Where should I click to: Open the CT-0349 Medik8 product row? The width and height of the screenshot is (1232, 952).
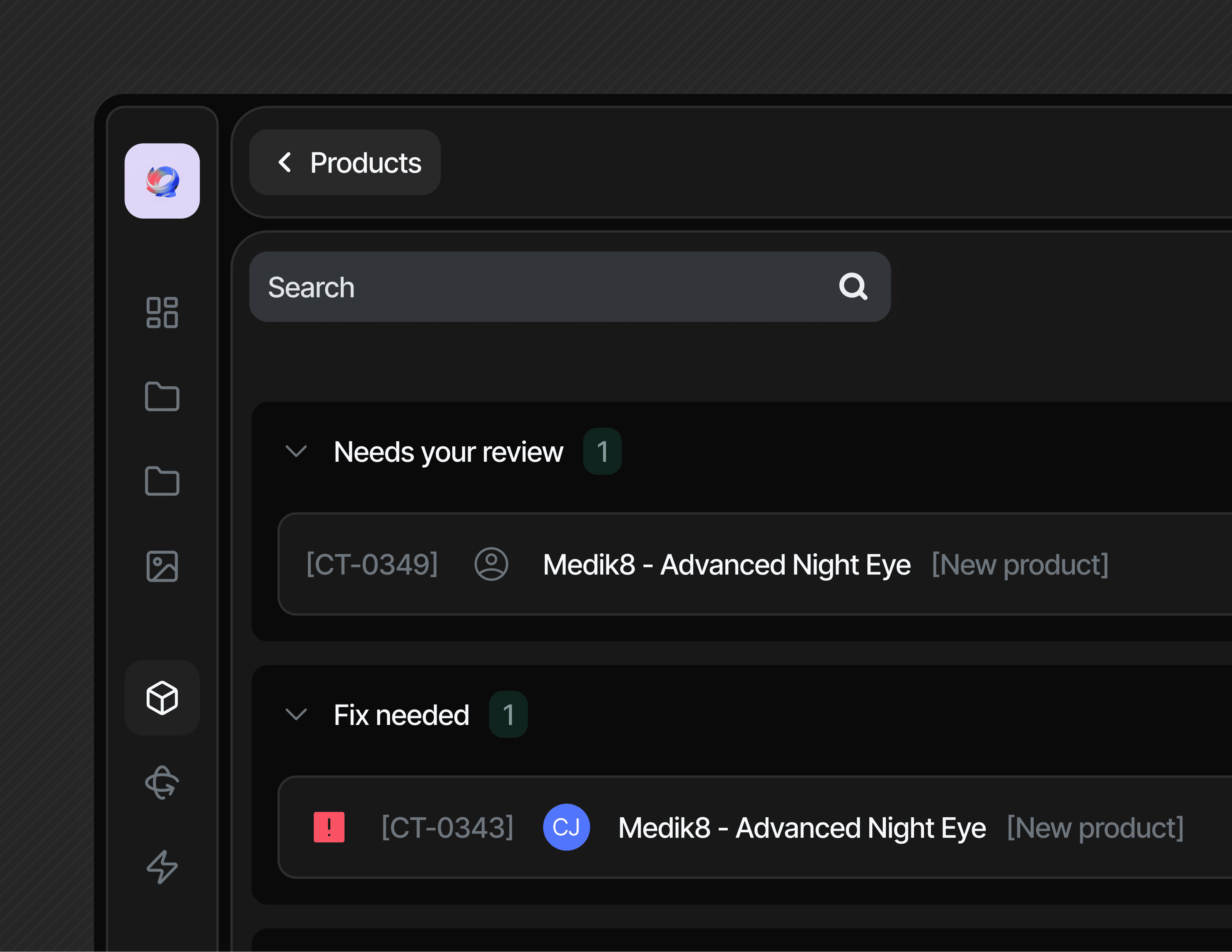726,564
